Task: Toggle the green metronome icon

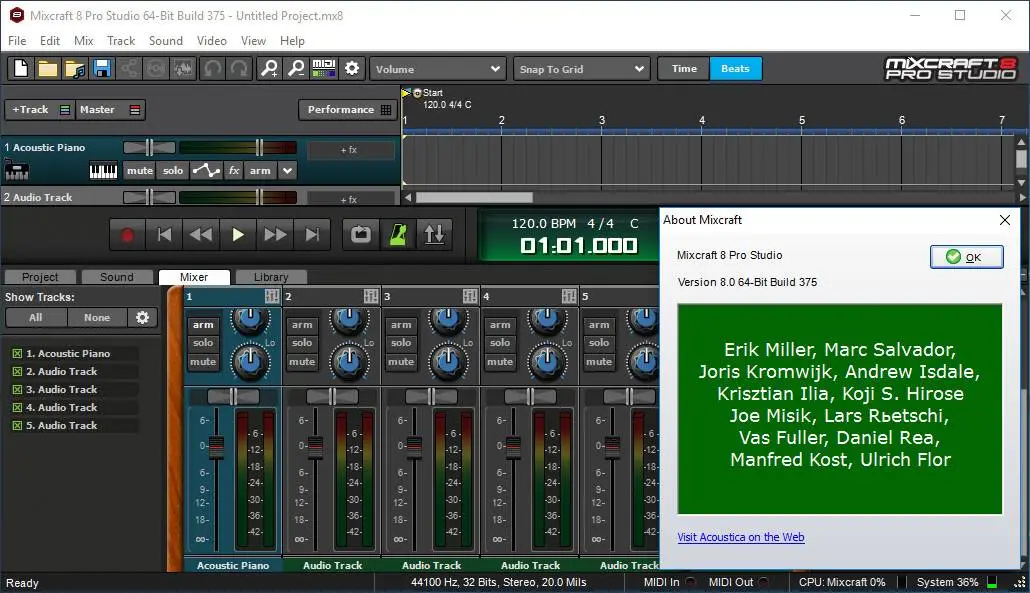Action: tap(397, 234)
